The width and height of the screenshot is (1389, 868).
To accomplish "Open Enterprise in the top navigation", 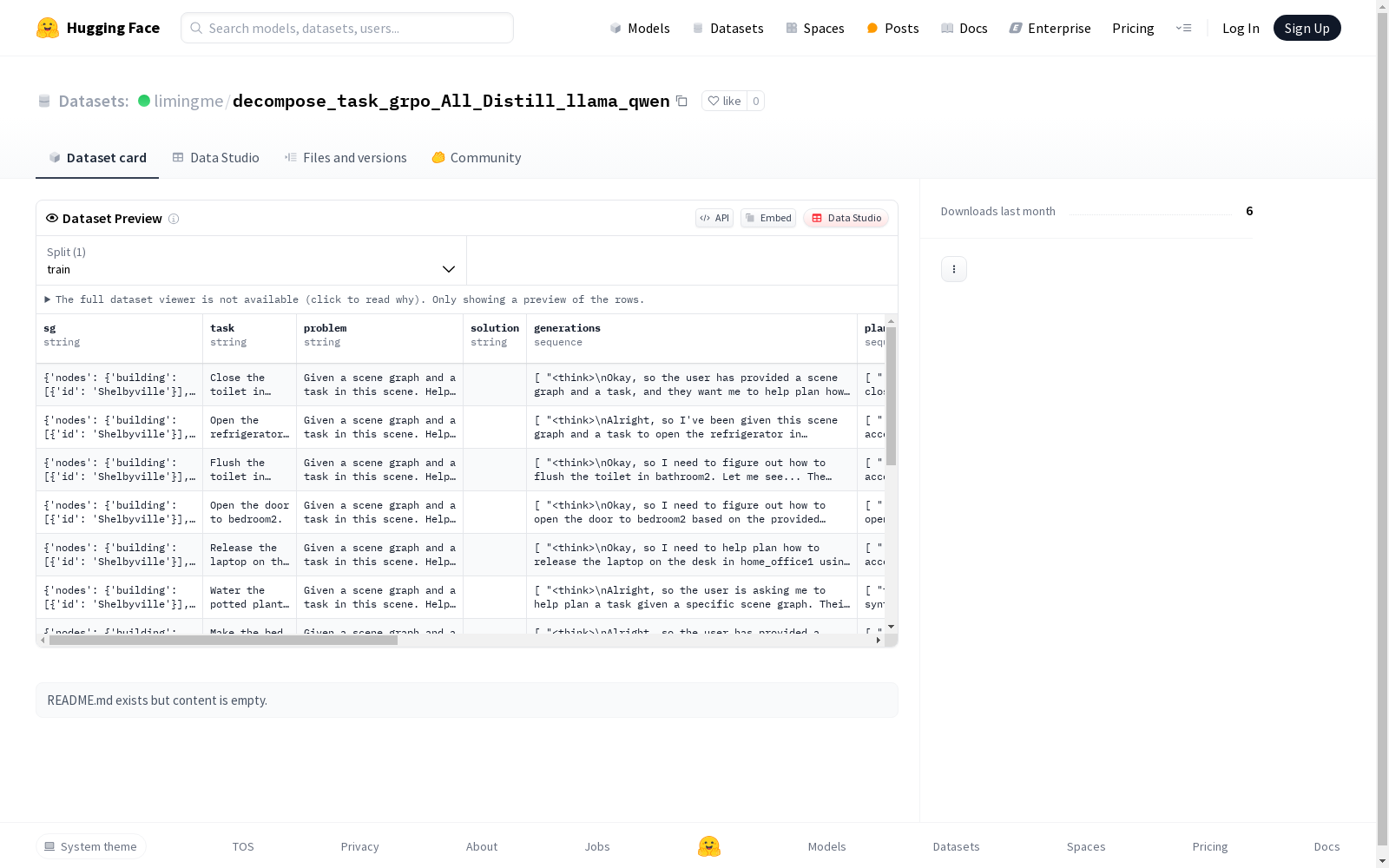I will point(1050,28).
